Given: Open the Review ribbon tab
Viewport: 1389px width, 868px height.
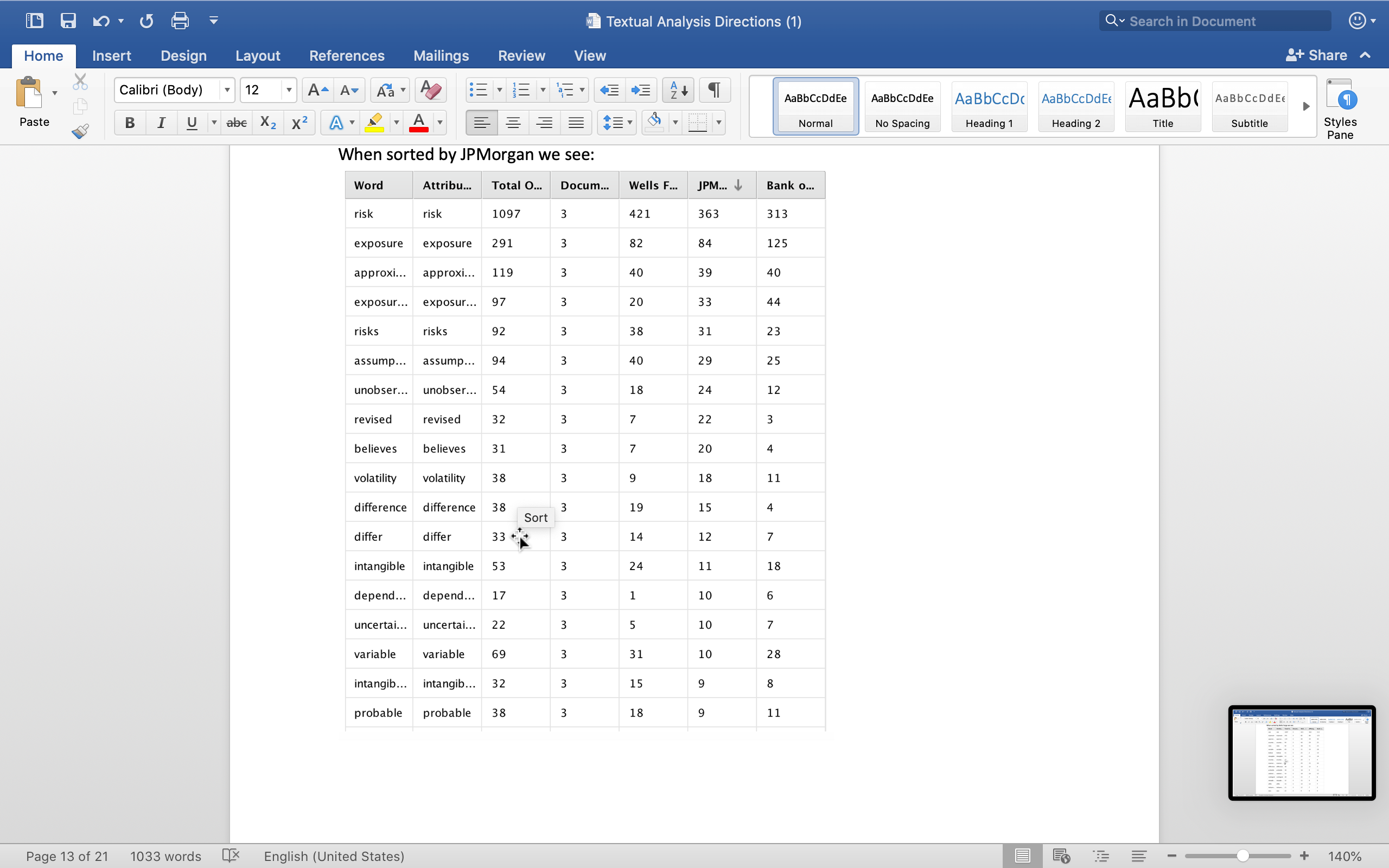Looking at the screenshot, I should coord(520,56).
